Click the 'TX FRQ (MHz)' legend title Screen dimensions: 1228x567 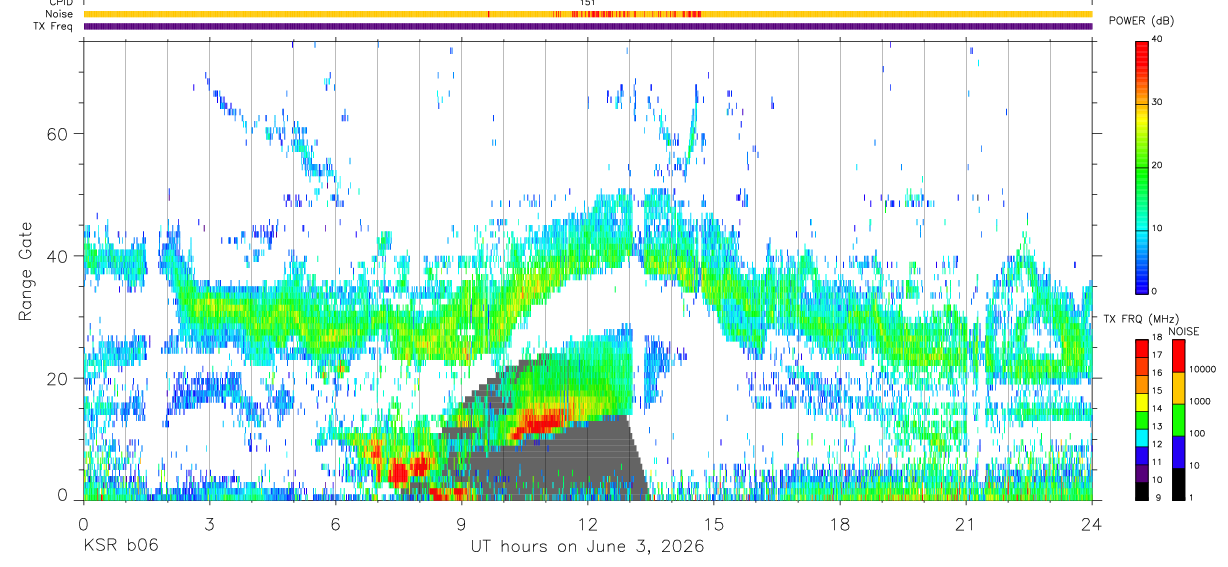point(1141,318)
